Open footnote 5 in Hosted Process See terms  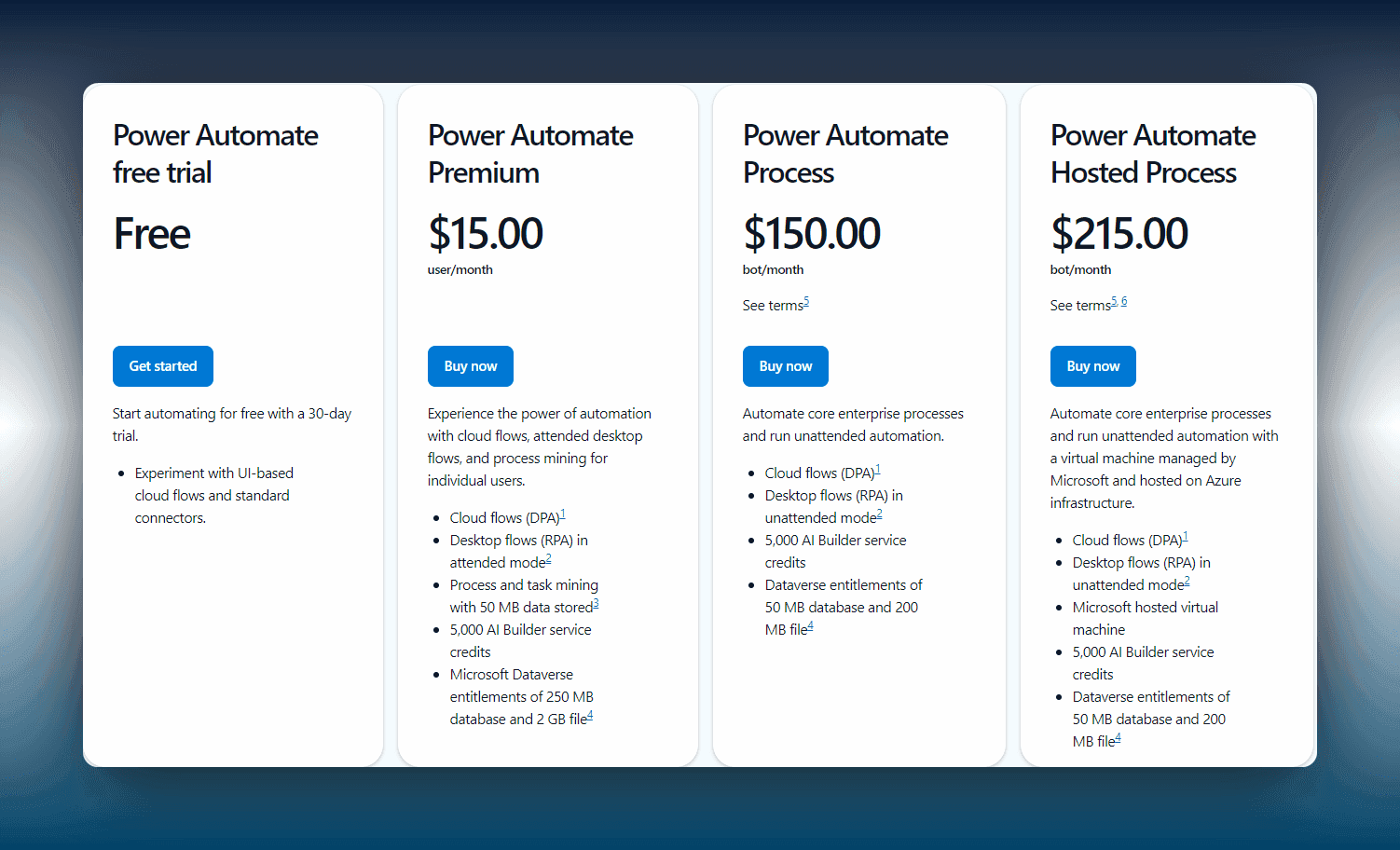click(1114, 302)
